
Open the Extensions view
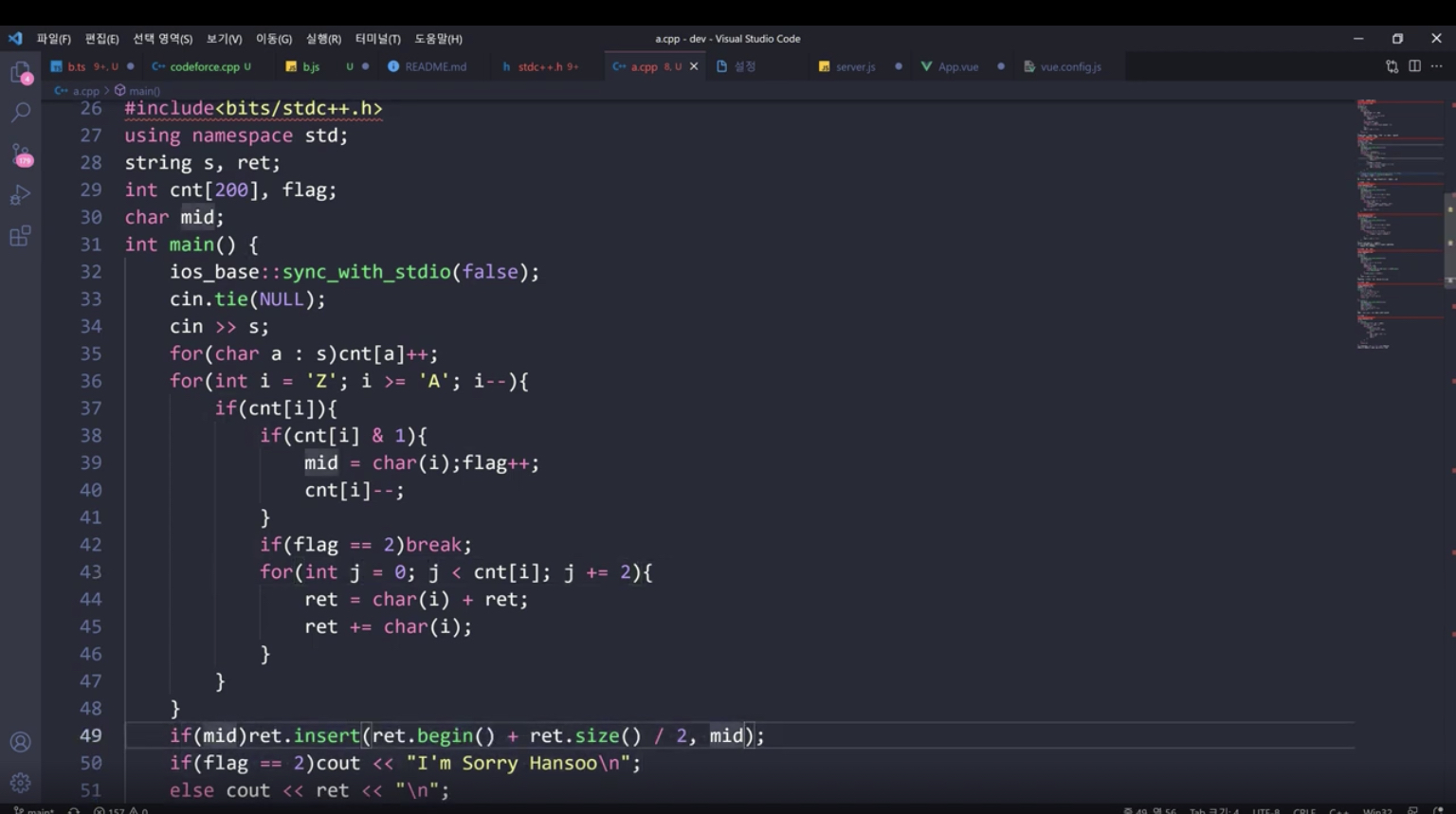[20, 236]
